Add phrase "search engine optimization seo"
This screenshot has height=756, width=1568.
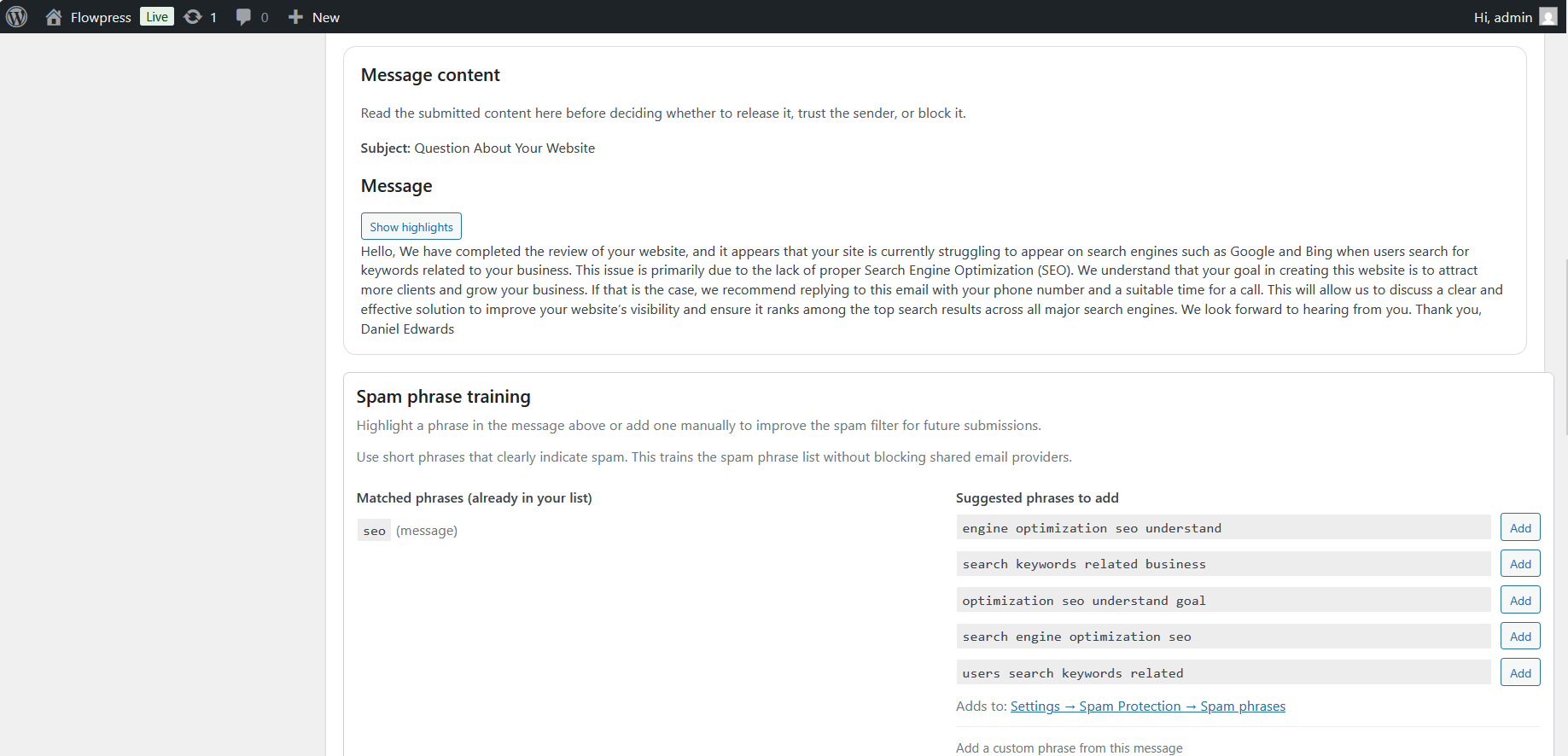[1520, 636]
